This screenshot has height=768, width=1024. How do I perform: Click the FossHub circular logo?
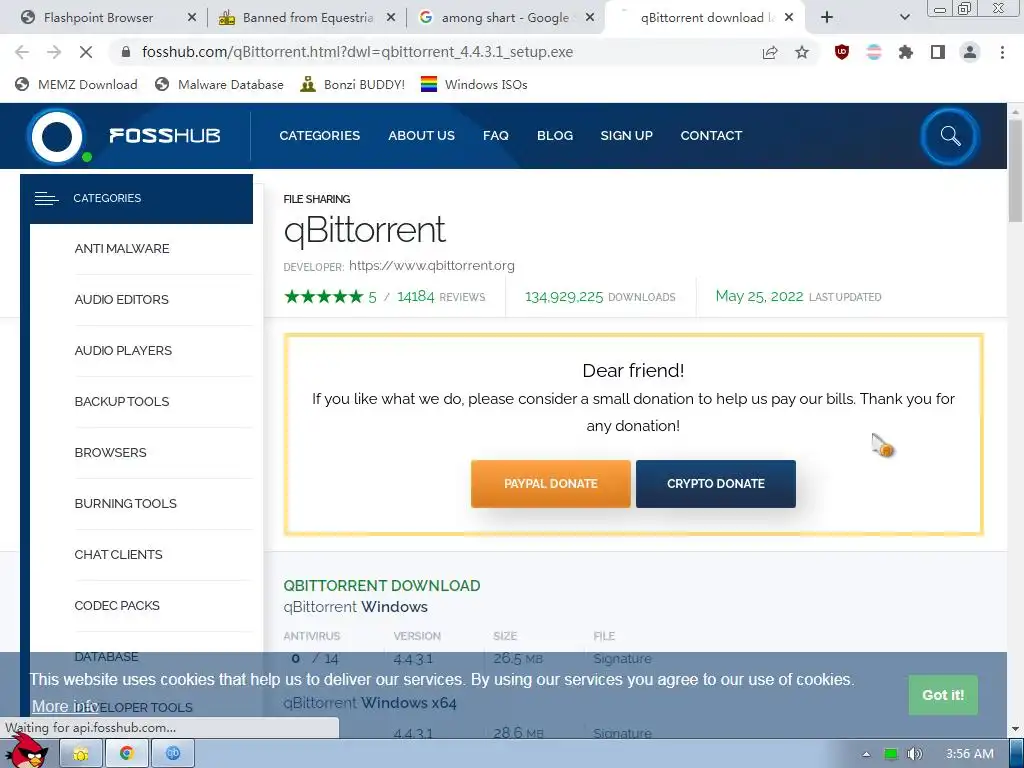tap(57, 136)
